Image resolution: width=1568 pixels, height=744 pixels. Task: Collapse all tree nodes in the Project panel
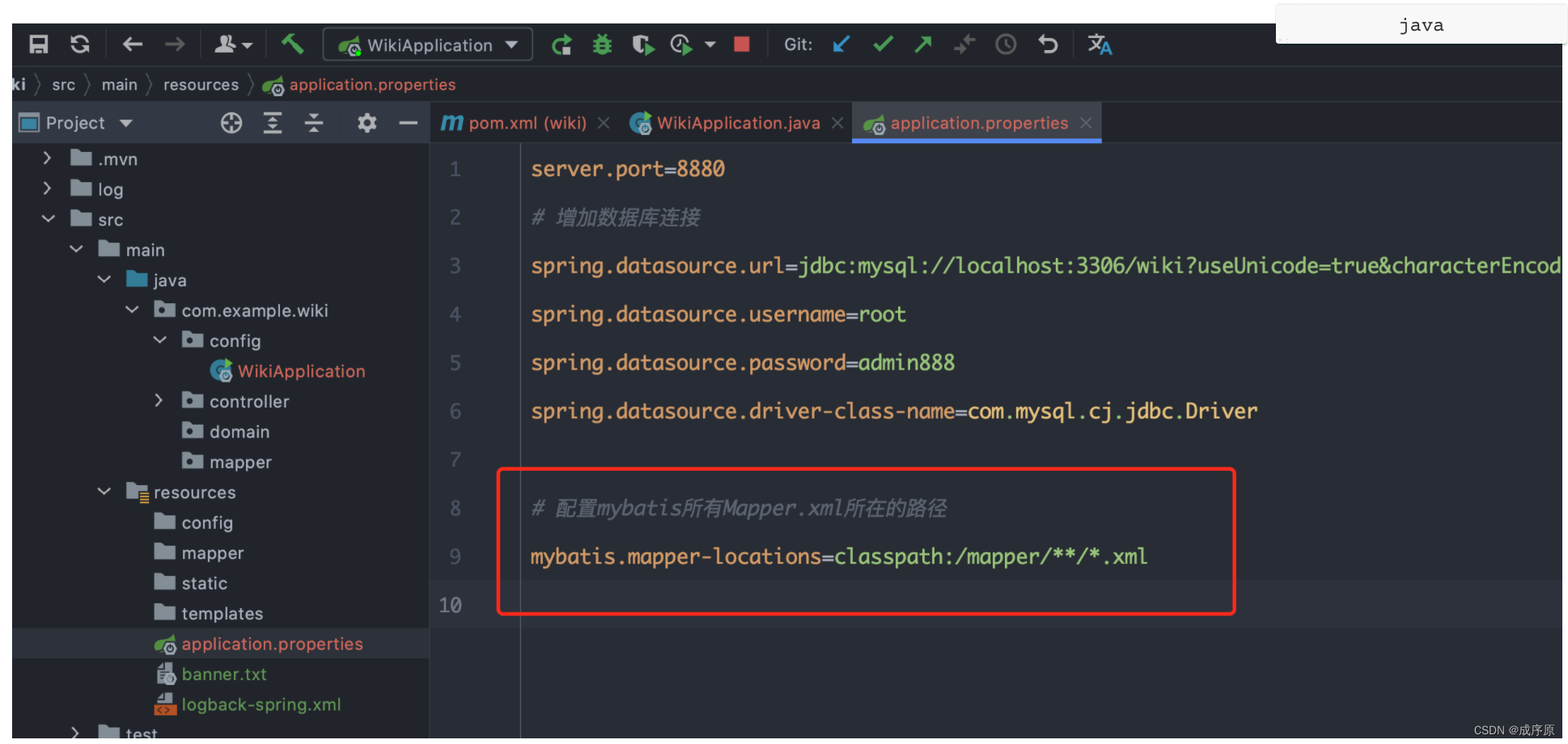(x=314, y=123)
